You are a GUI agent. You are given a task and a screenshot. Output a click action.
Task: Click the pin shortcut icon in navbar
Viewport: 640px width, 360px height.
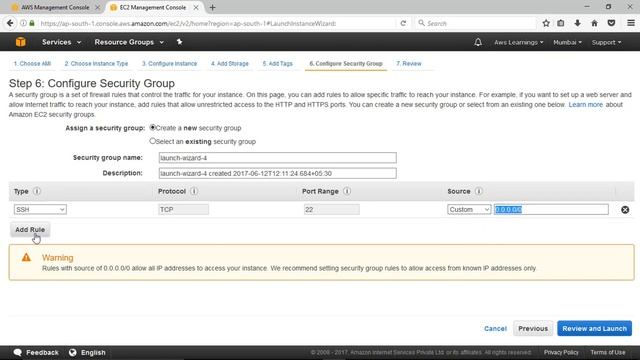pyautogui.click(x=179, y=42)
